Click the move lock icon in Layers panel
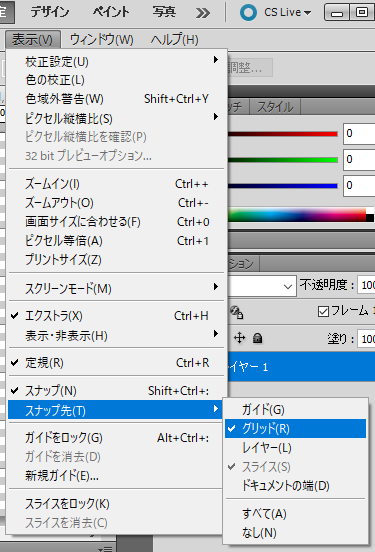 239,338
